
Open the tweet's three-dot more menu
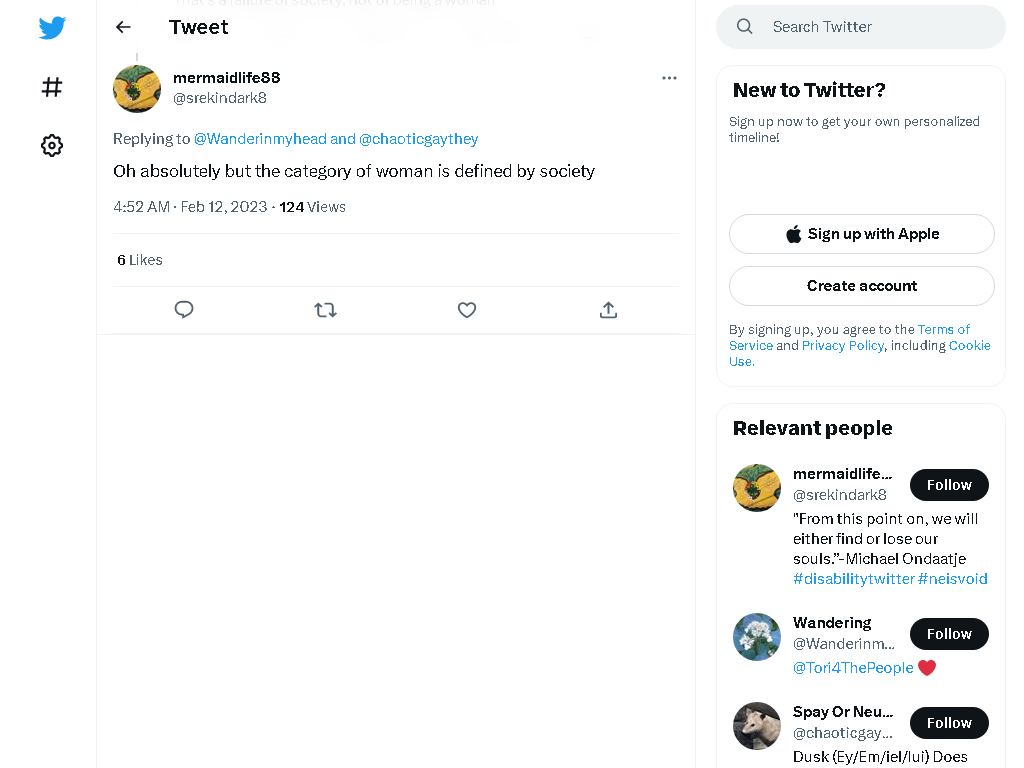tap(669, 78)
